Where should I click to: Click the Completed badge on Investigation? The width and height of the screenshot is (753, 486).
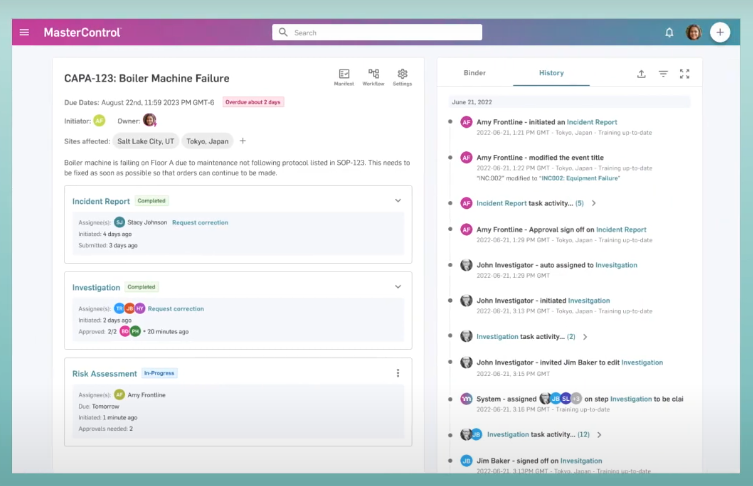click(141, 287)
